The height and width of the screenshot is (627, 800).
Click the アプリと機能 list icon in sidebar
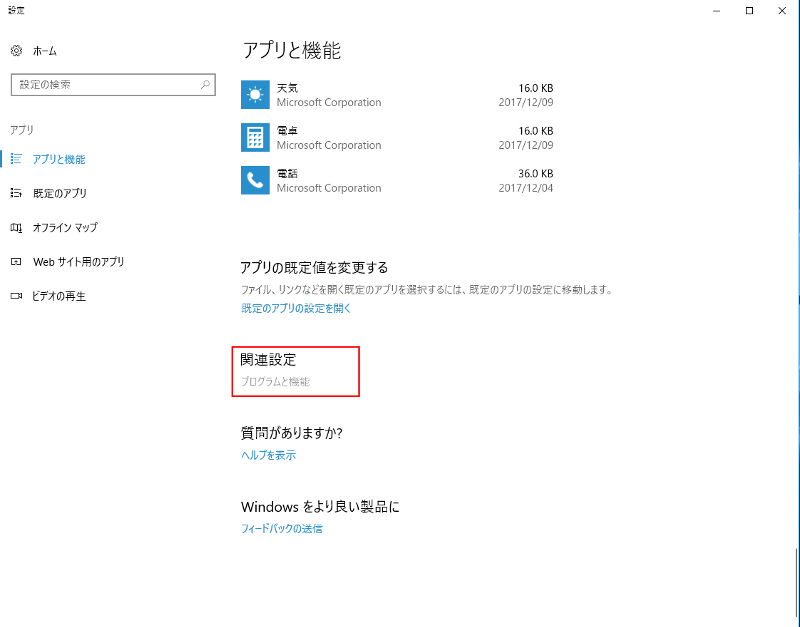point(16,159)
